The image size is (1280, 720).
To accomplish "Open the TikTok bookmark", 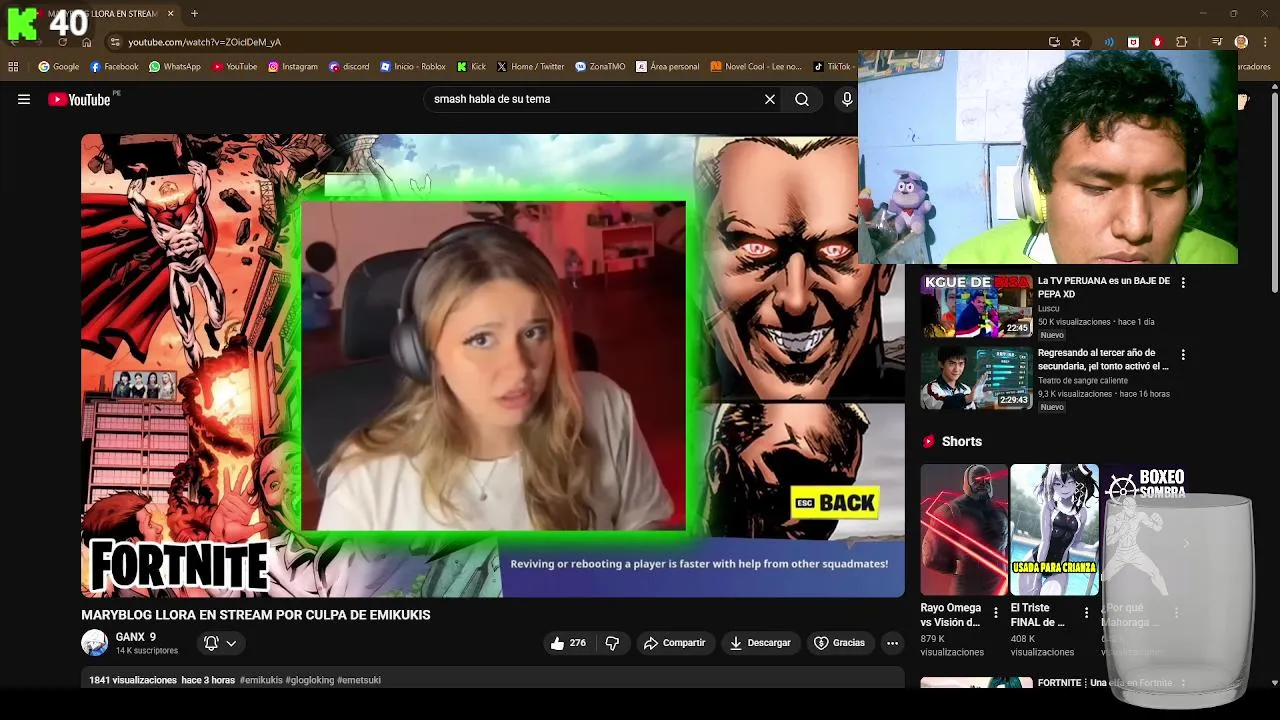I will tap(832, 67).
